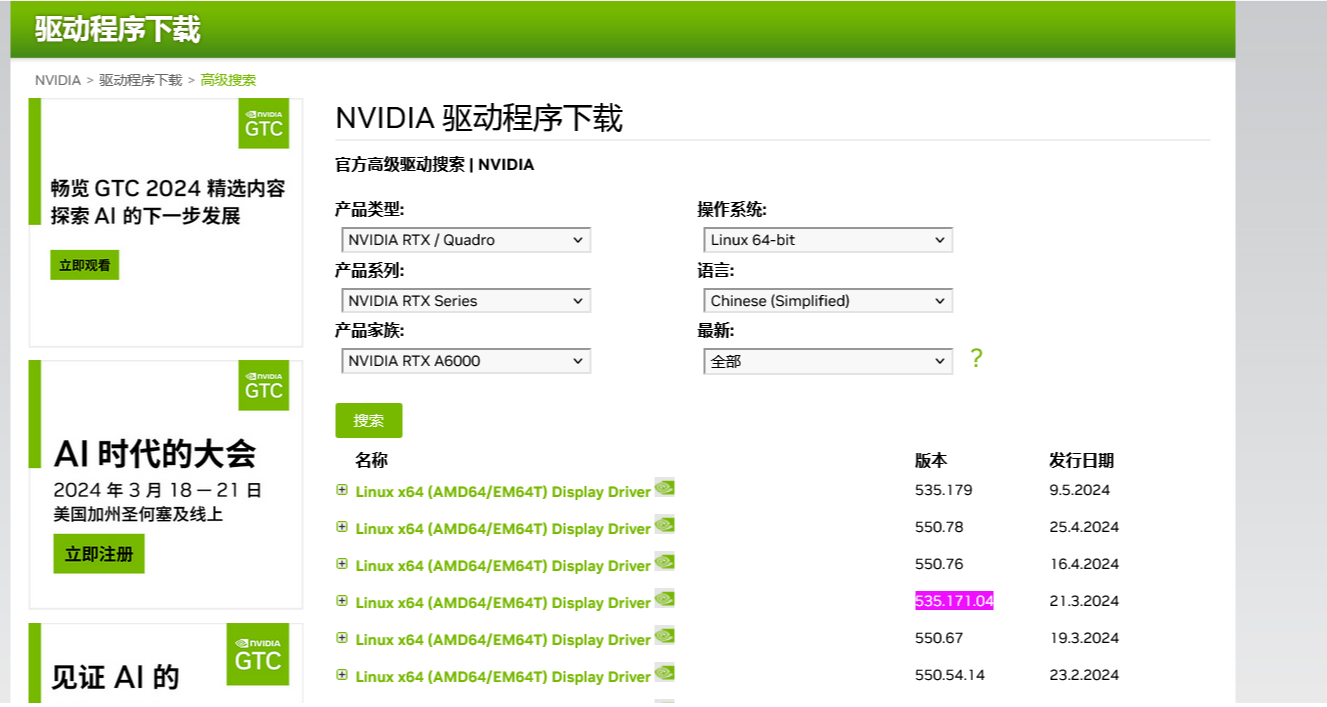Viewport: 1327px width, 707px height.
Task: Click AI 时代的大会 banner heading
Action: click(155, 454)
